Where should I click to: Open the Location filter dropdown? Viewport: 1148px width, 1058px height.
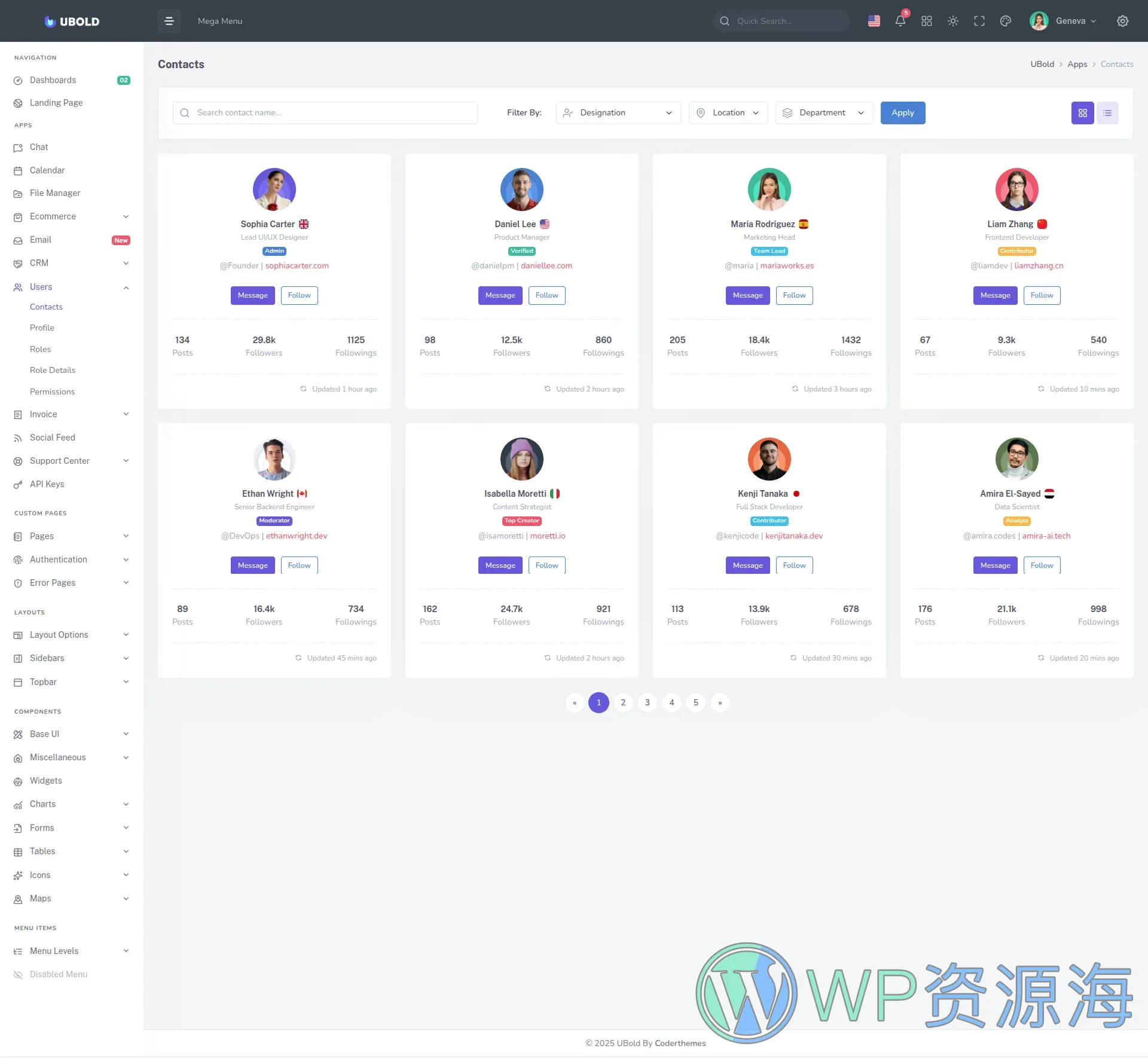[x=728, y=112]
